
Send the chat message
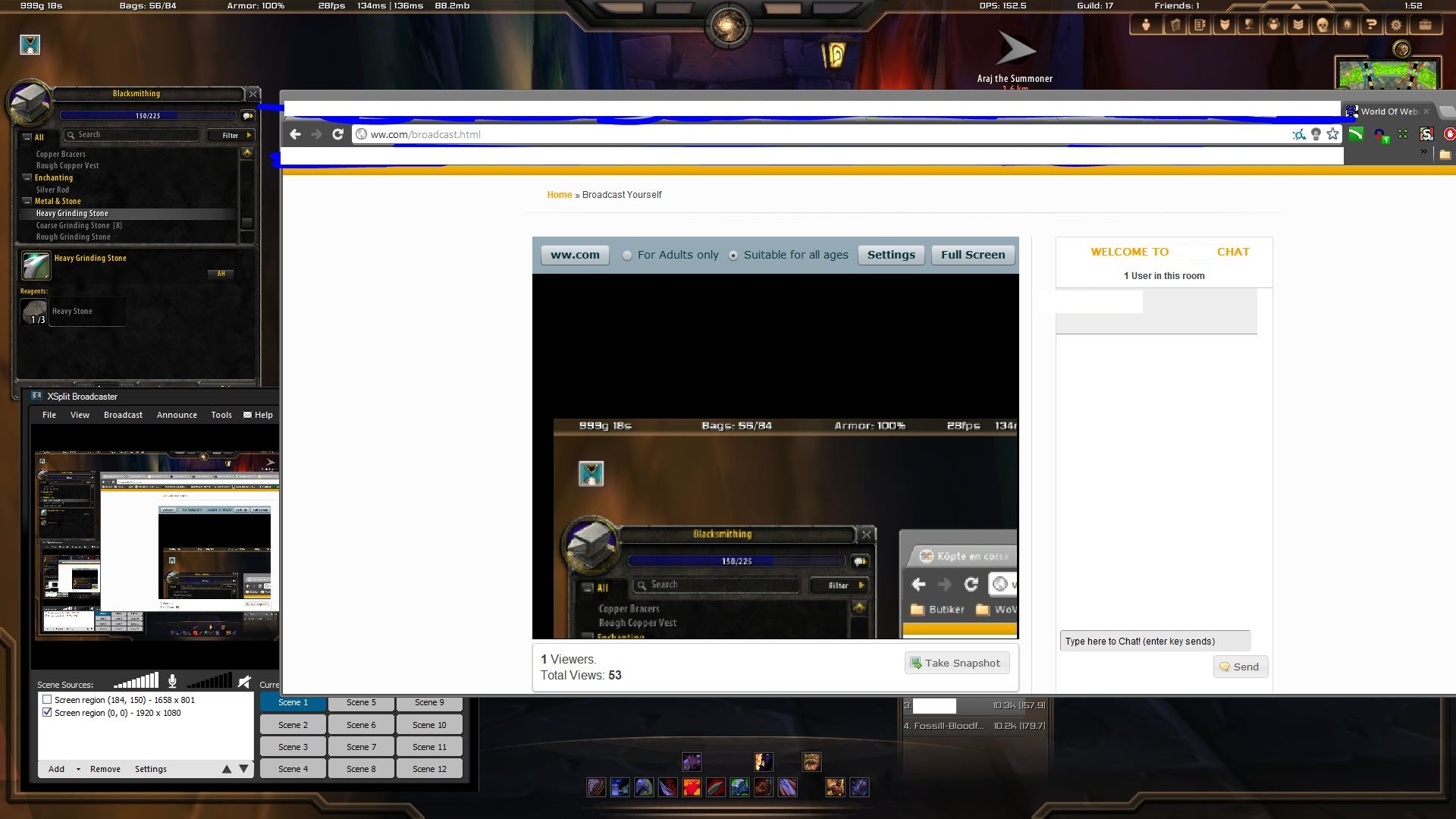[1240, 667]
